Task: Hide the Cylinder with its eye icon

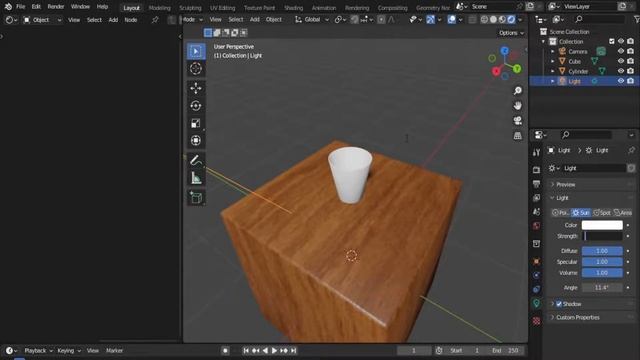Action: 621,71
